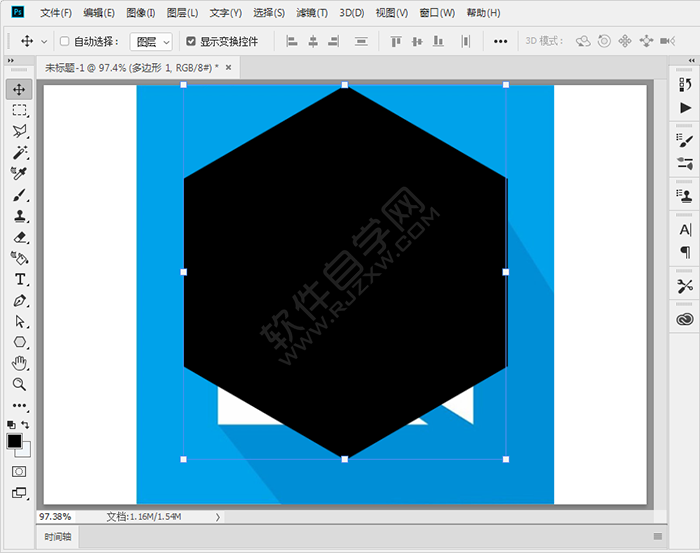This screenshot has width=700, height=553.
Task: Click the black foreground color swatch
Action: (15, 441)
